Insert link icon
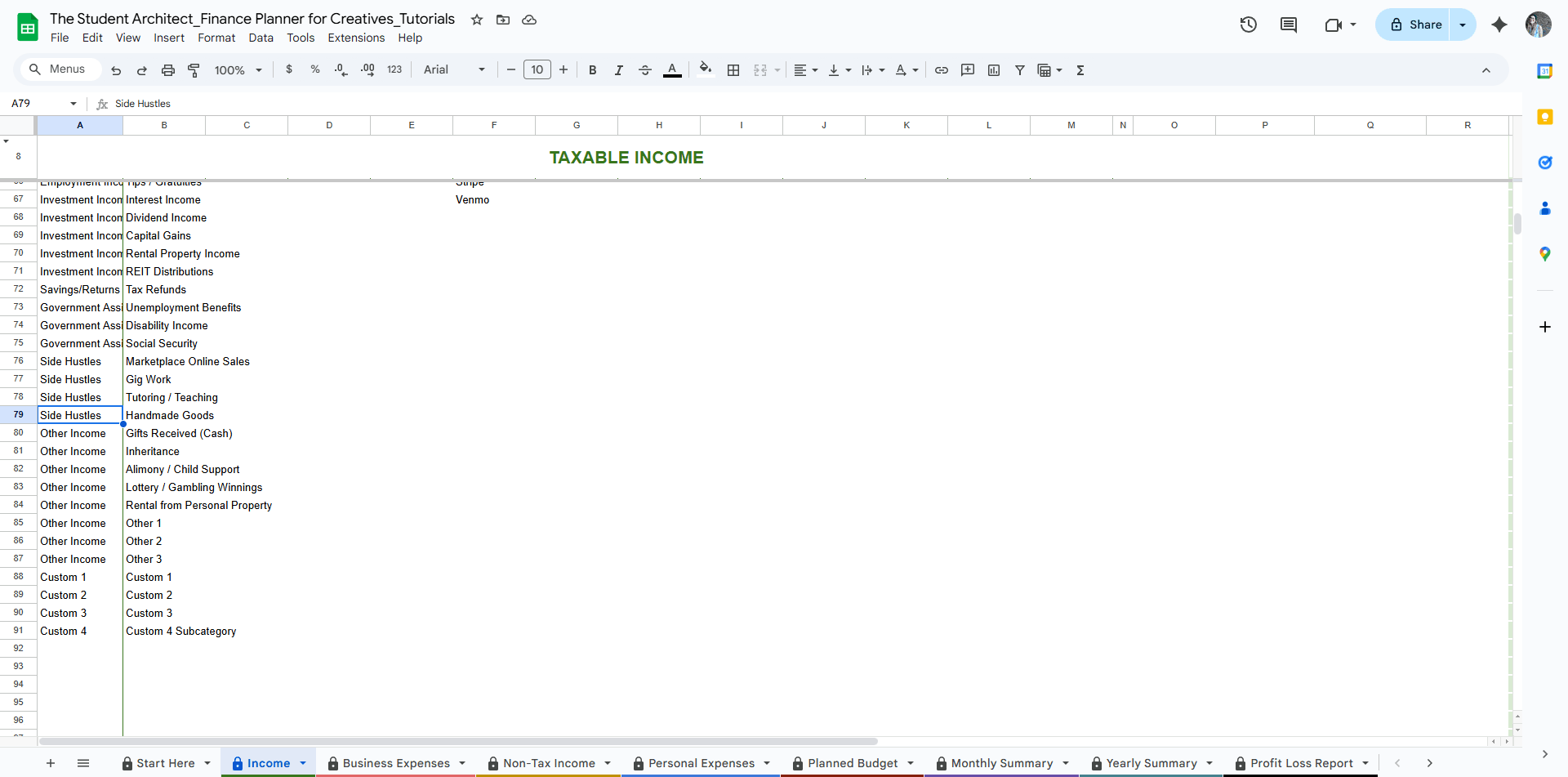The height and width of the screenshot is (777, 1568). click(x=942, y=70)
